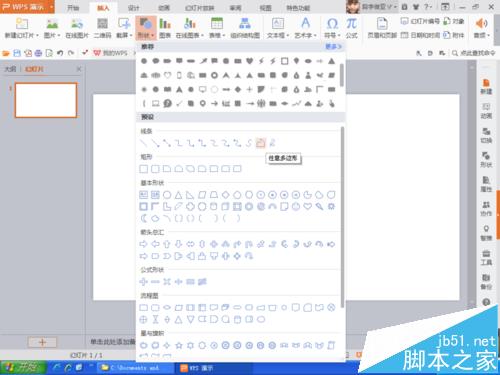Select the freeform polygon shape in lines

(260, 143)
